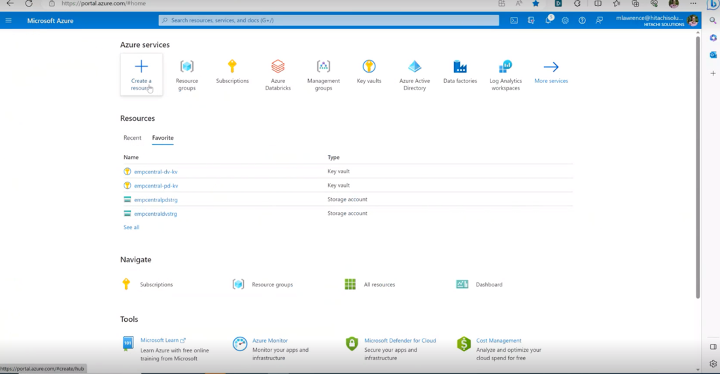Open empcentral-pd-kv key vault
Image resolution: width=720 pixels, height=374 pixels.
[x=156, y=186]
